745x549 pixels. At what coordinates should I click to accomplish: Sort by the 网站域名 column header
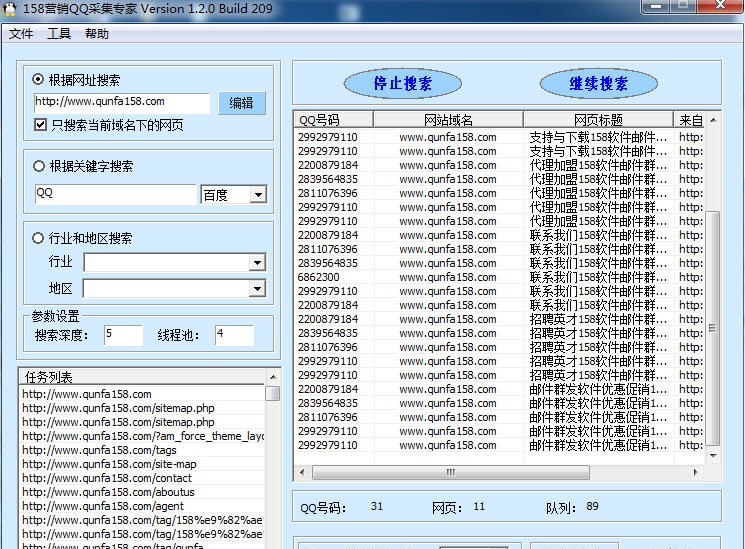448,120
